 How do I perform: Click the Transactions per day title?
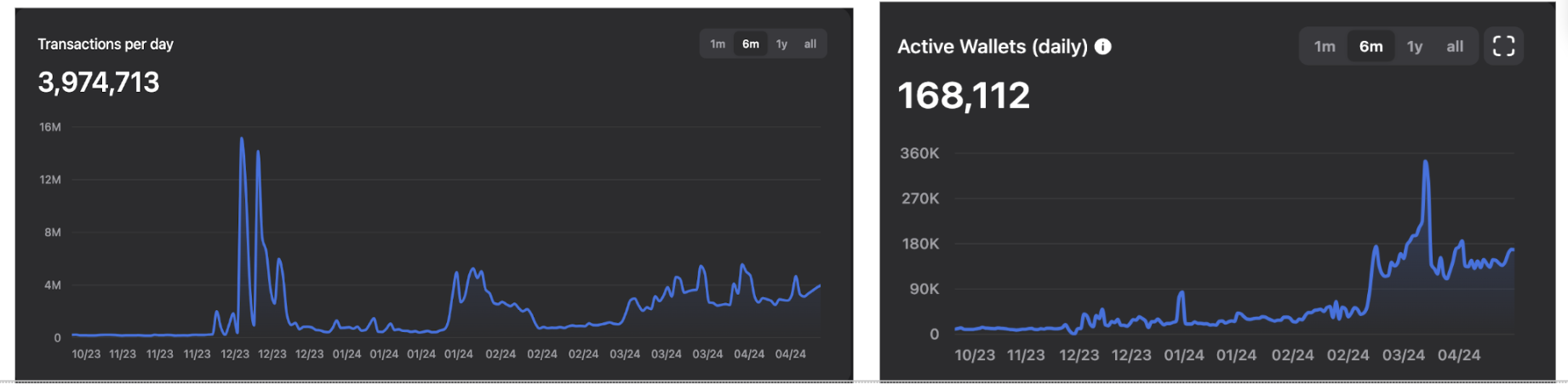(x=106, y=44)
